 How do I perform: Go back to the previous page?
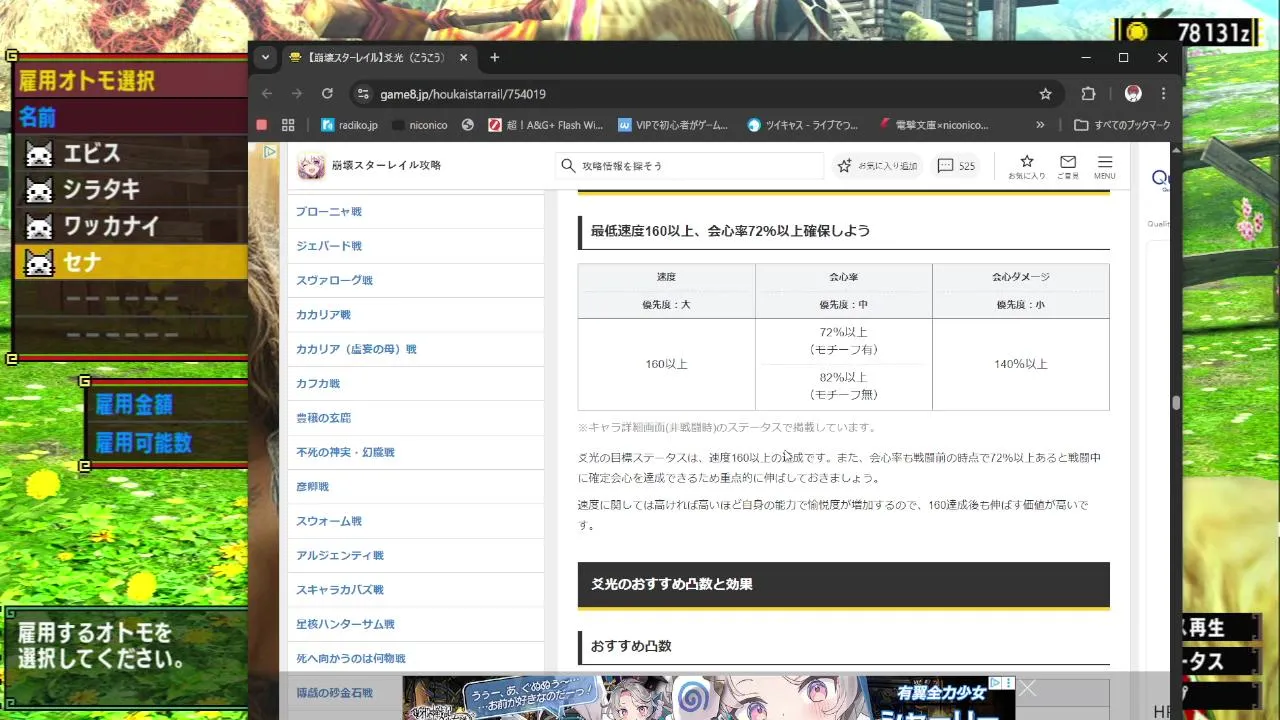click(267, 94)
